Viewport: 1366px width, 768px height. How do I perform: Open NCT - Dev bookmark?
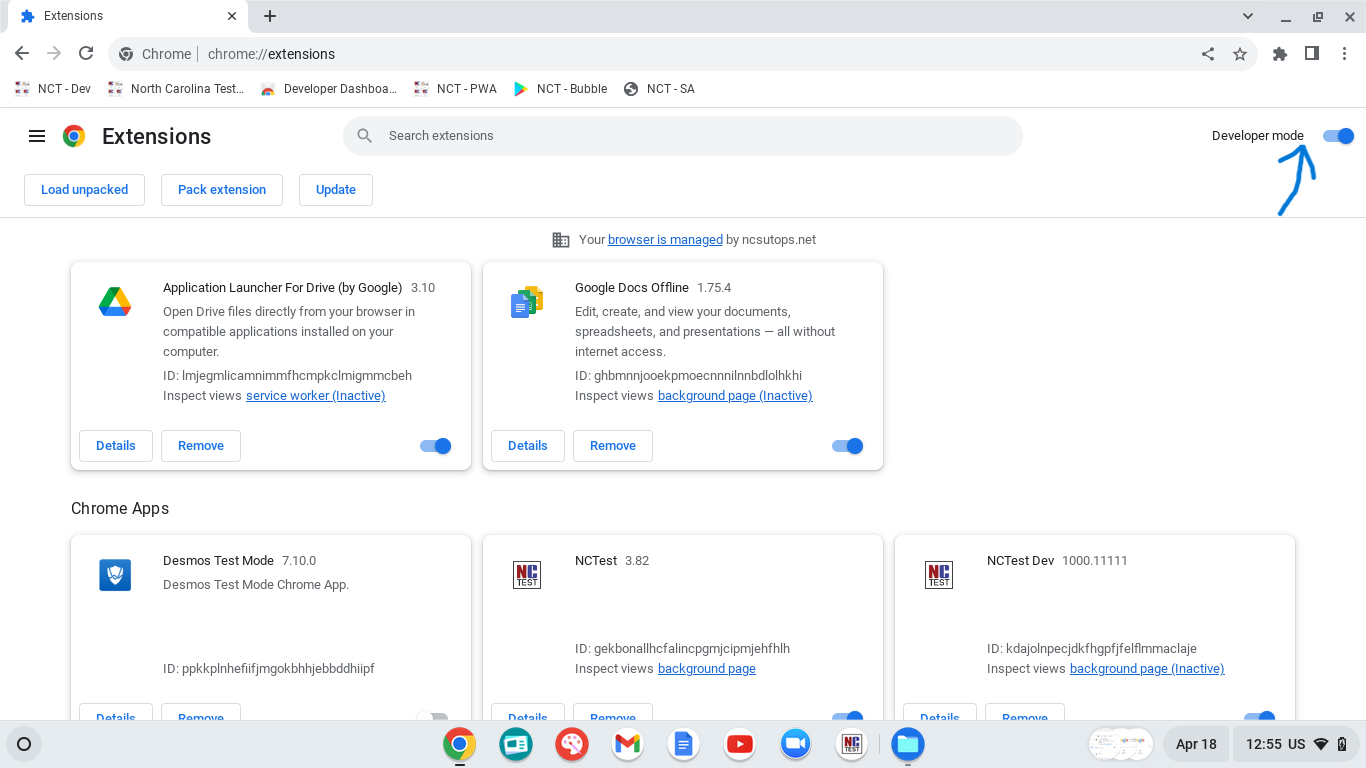click(53, 89)
